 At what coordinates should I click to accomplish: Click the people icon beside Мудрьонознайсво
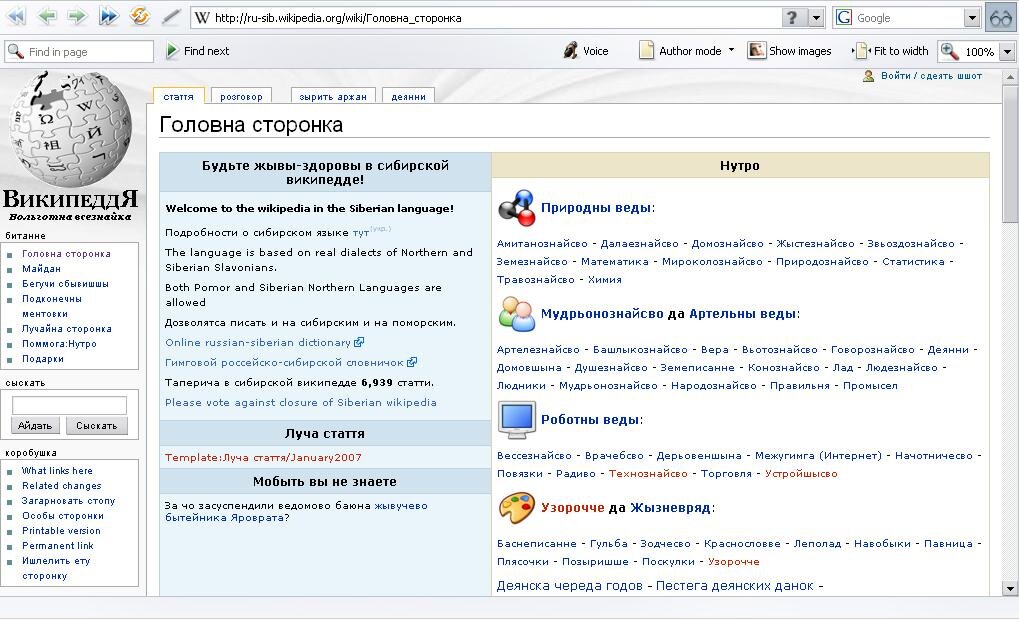pos(517,314)
